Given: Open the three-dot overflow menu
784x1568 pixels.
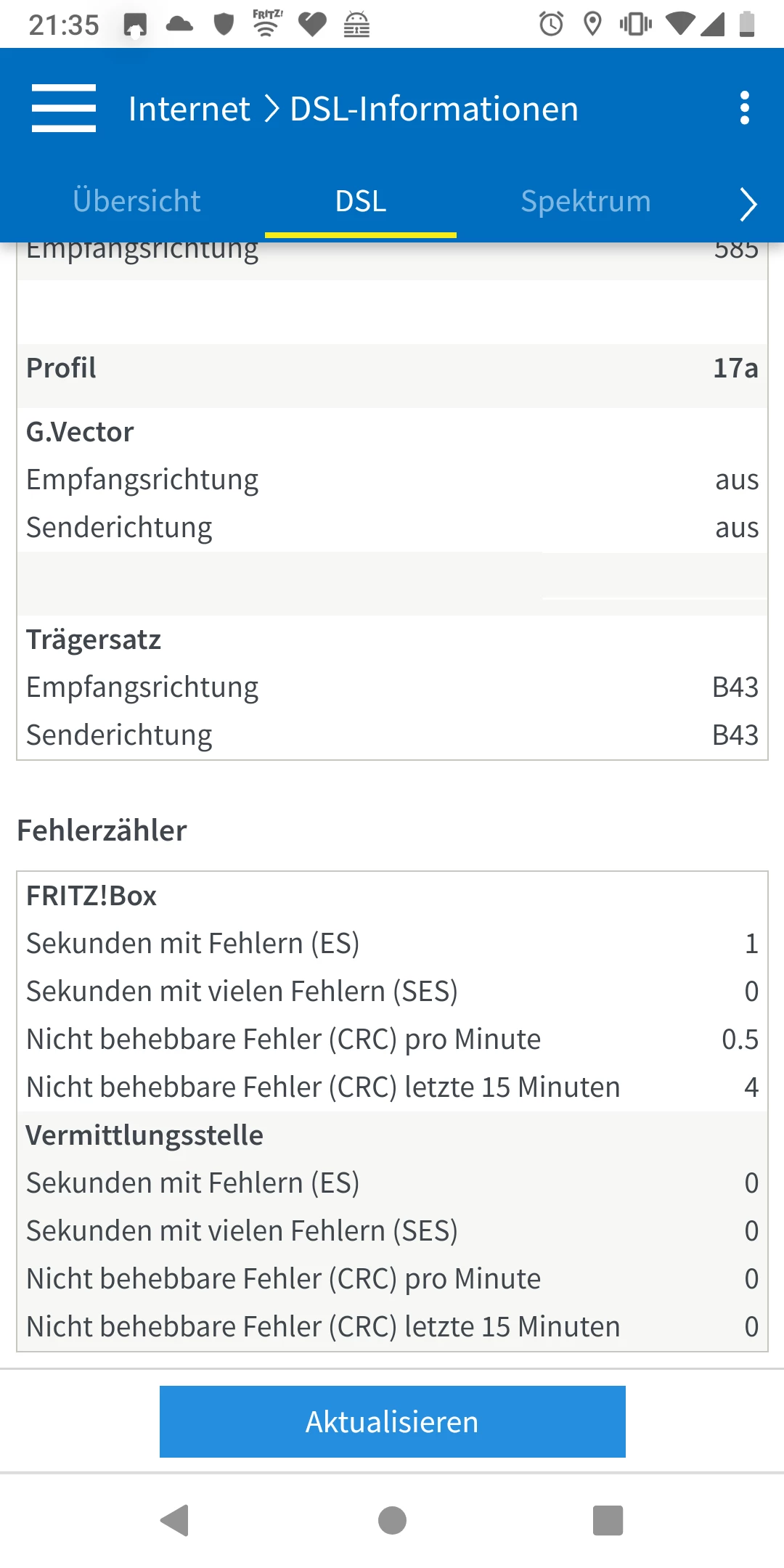Looking at the screenshot, I should 744,108.
